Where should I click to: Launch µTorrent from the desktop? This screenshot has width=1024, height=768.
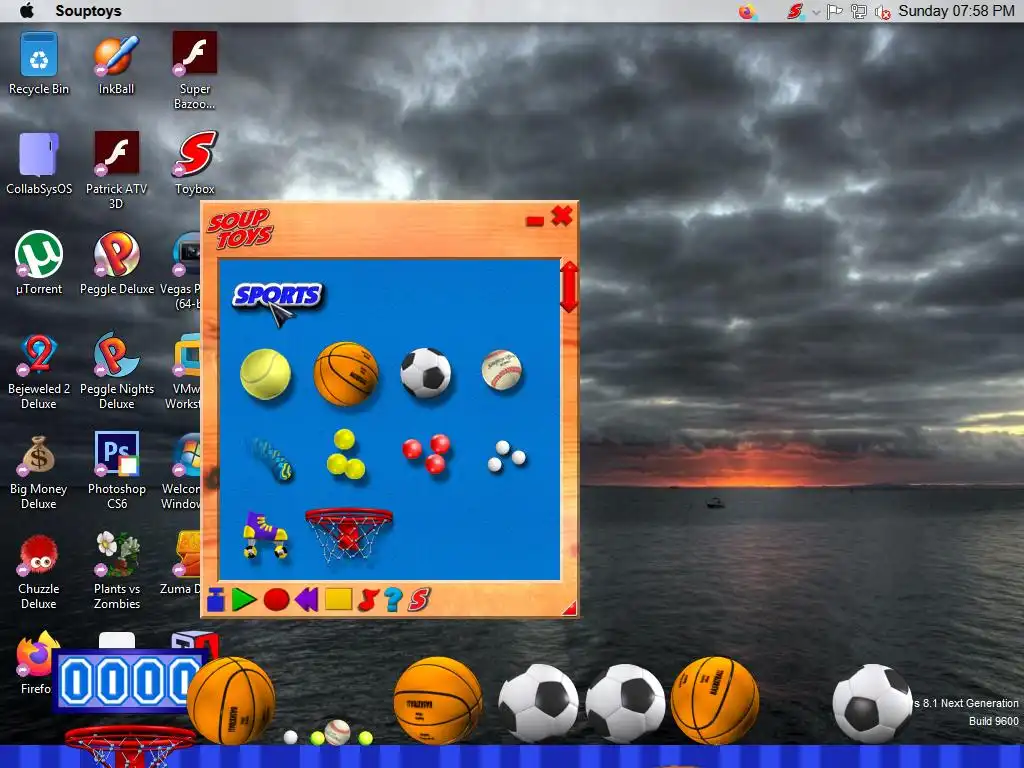[x=39, y=263]
